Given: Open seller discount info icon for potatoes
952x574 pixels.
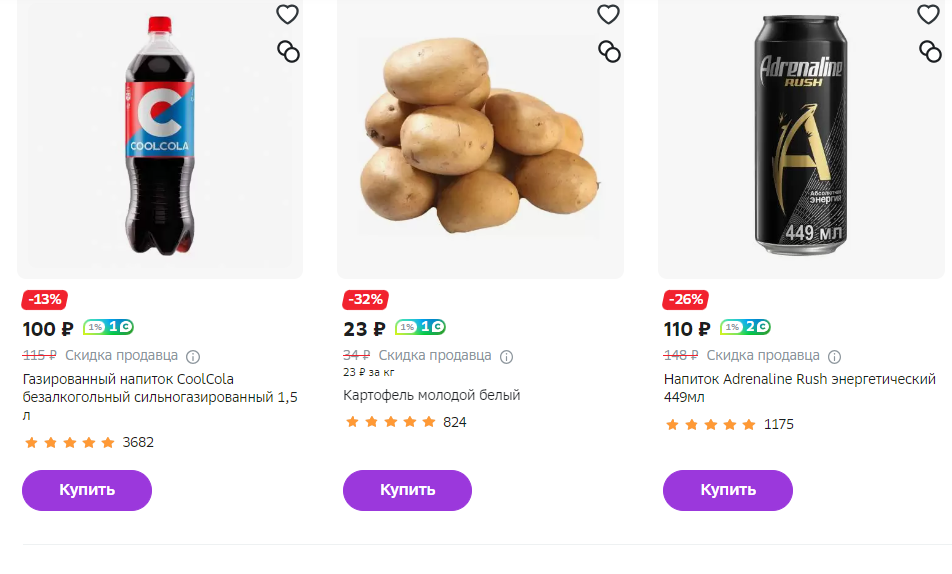Looking at the screenshot, I should [506, 357].
